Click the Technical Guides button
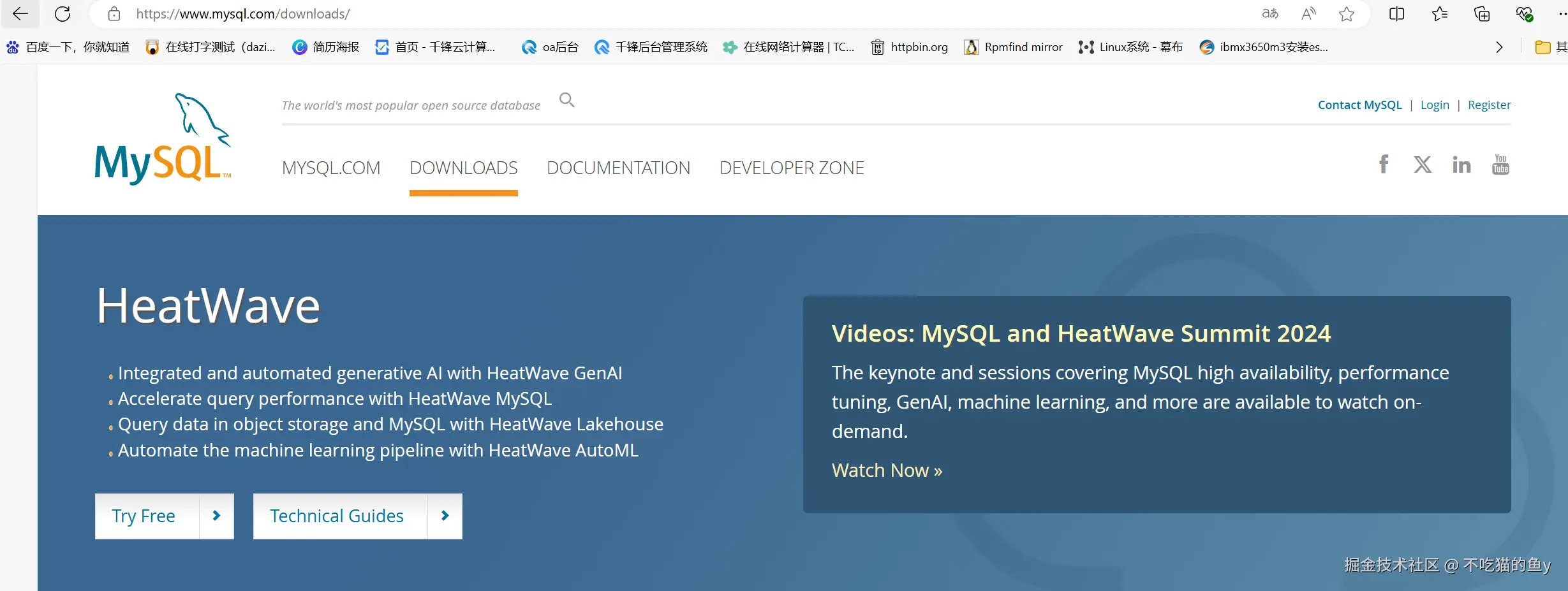The image size is (1568, 591). [358, 516]
